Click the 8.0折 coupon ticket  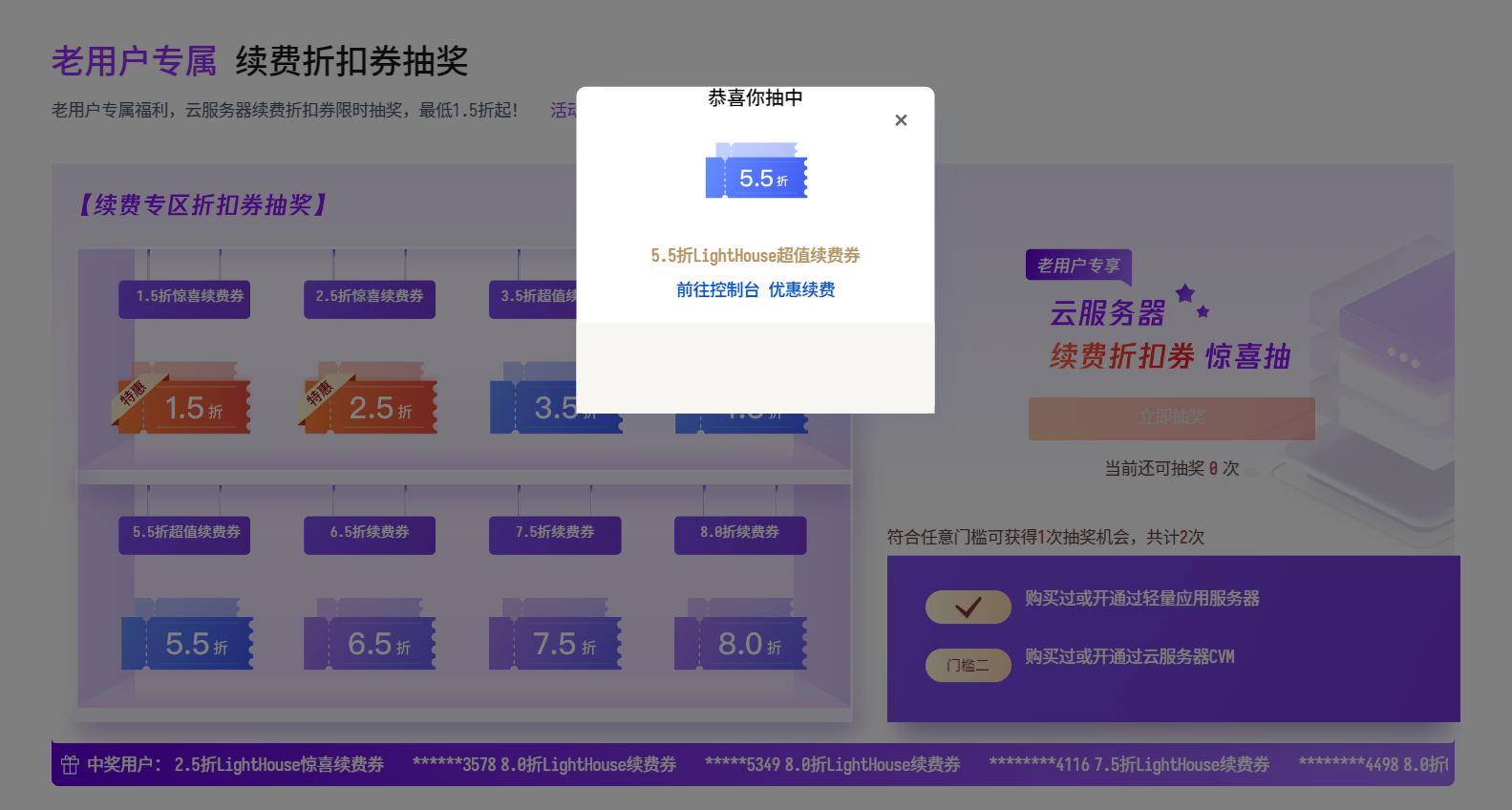(x=740, y=634)
